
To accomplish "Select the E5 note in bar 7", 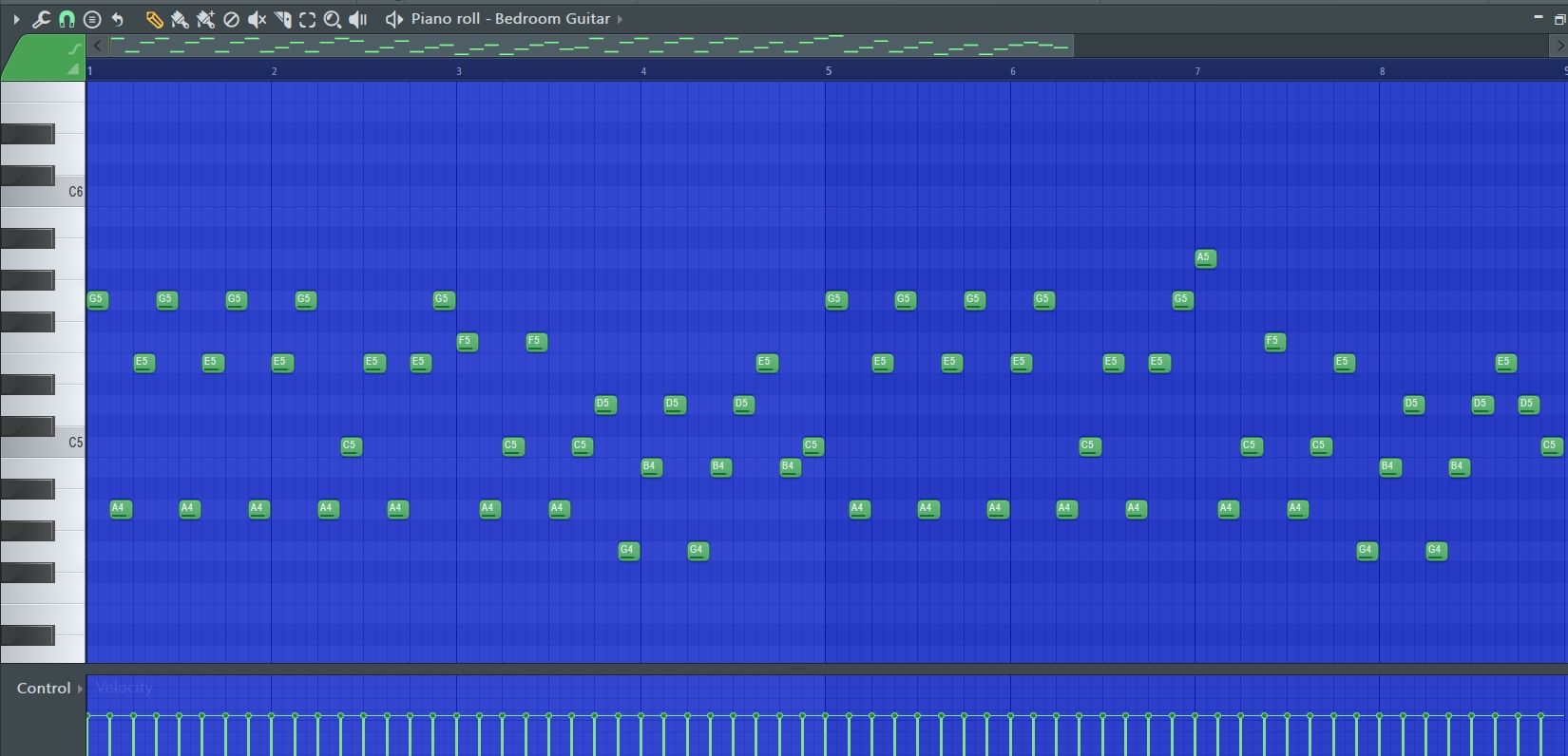I will (x=1344, y=363).
